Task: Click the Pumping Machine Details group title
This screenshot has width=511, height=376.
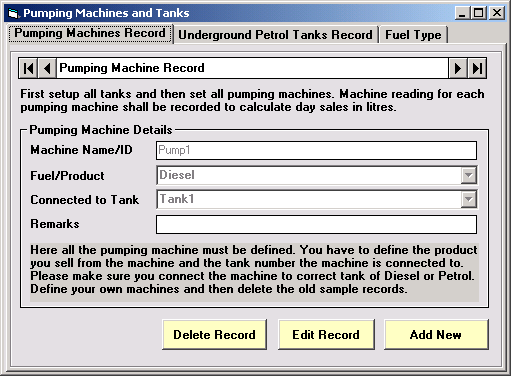Action: coord(101,130)
